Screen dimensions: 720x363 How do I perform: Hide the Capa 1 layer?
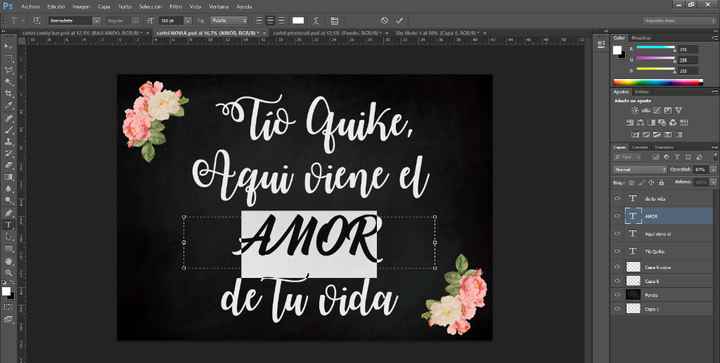coord(617,308)
